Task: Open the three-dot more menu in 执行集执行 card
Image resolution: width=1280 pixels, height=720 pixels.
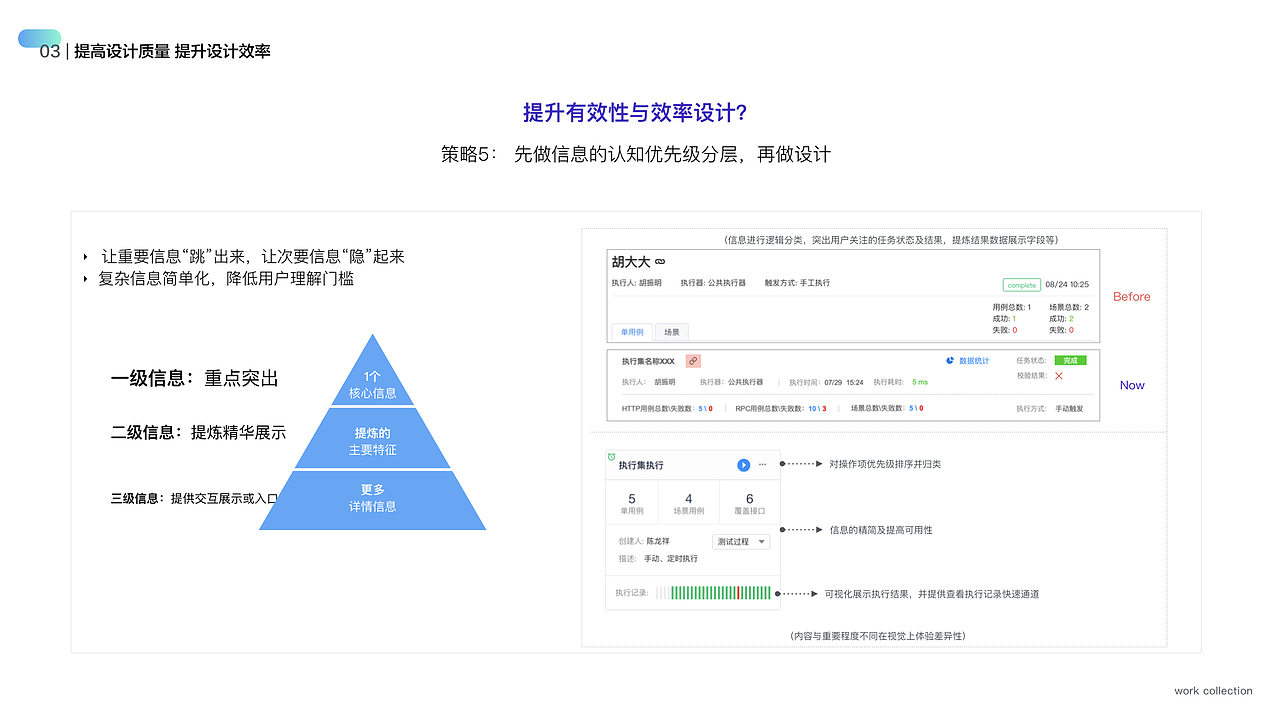Action: pos(762,465)
